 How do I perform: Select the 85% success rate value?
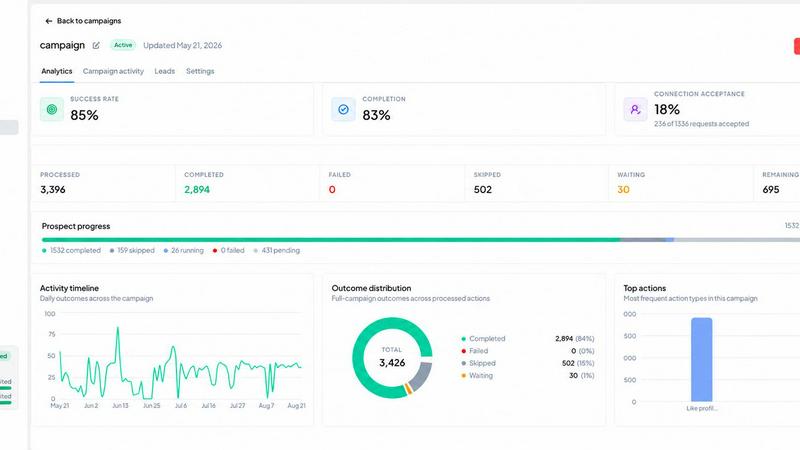[84, 115]
